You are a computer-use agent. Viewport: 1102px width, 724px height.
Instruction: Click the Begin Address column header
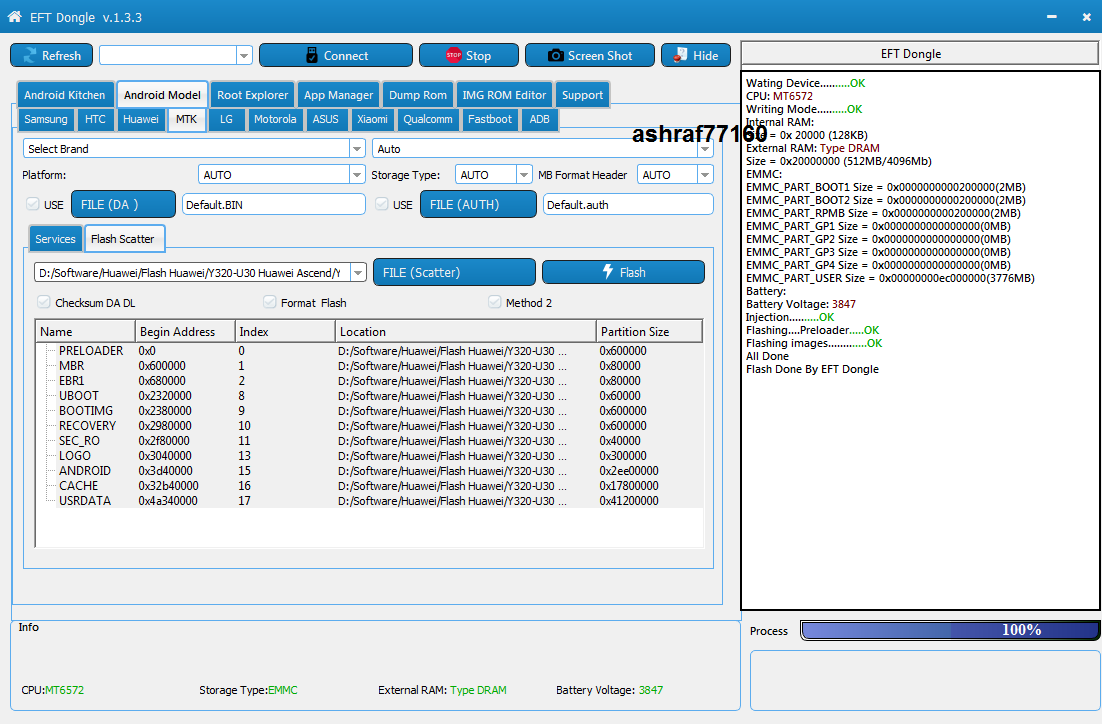click(x=185, y=331)
